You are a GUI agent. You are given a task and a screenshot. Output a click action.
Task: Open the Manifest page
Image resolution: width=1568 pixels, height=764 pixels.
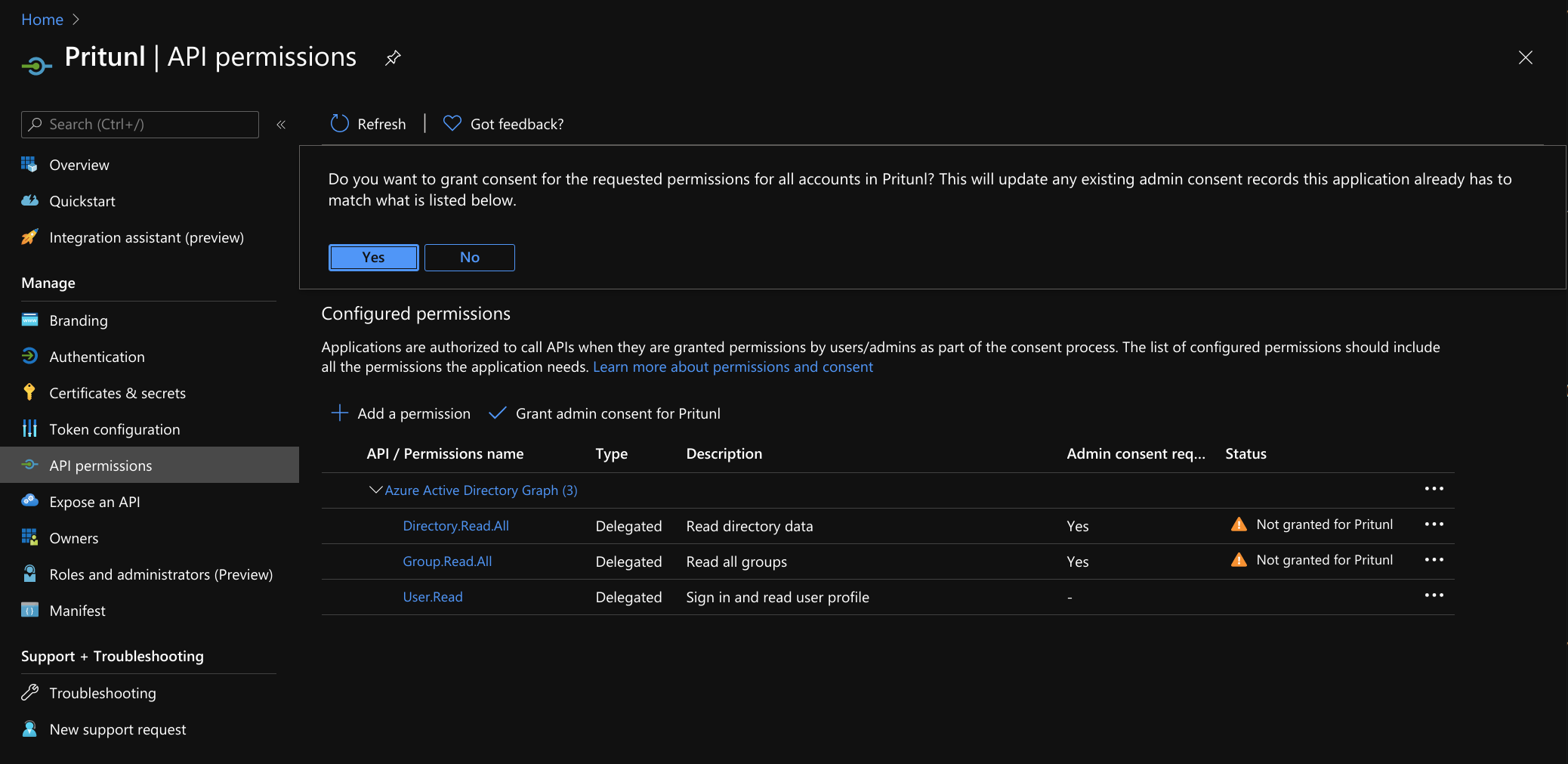click(77, 611)
